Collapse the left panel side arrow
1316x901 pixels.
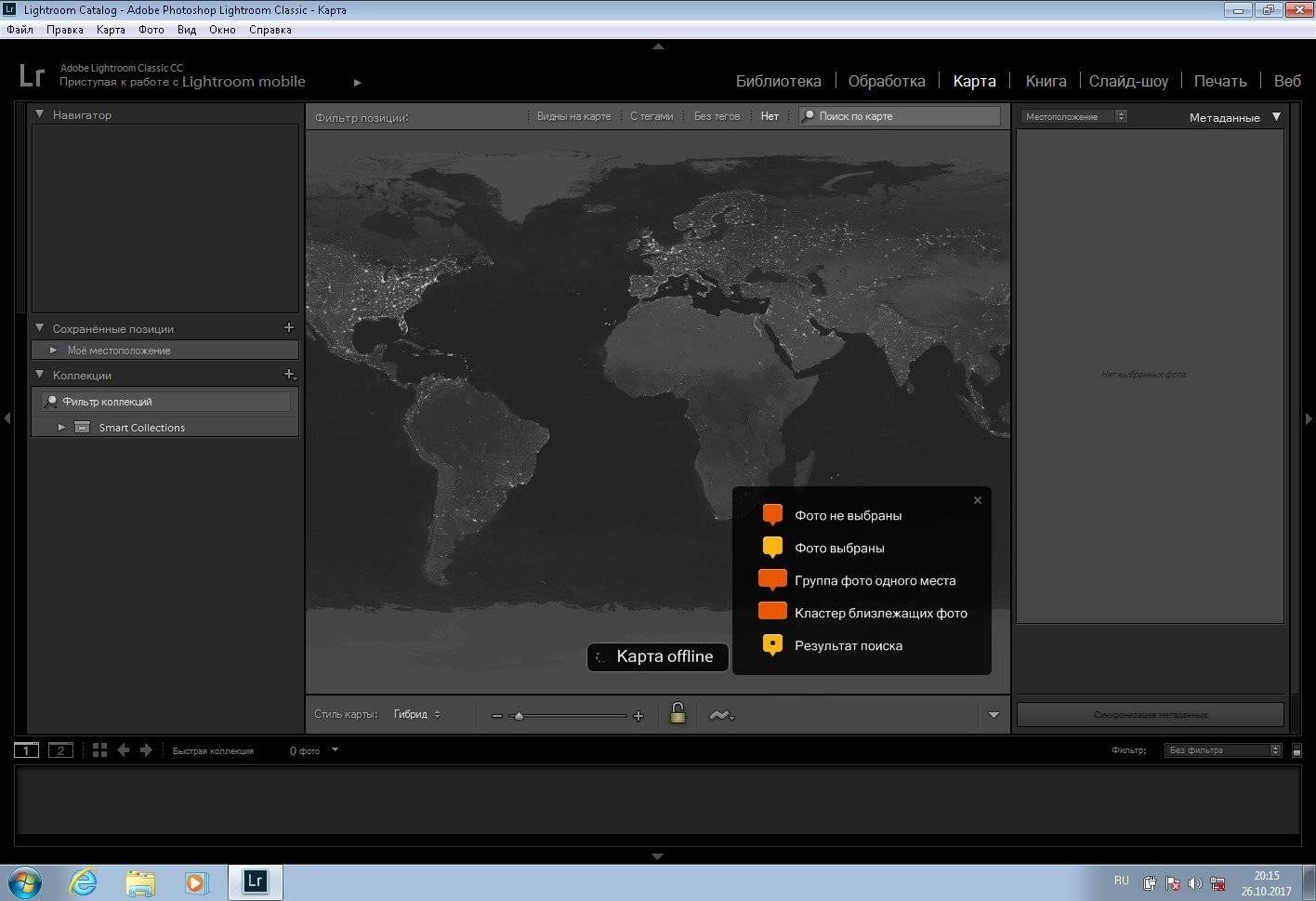pyautogui.click(x=7, y=418)
